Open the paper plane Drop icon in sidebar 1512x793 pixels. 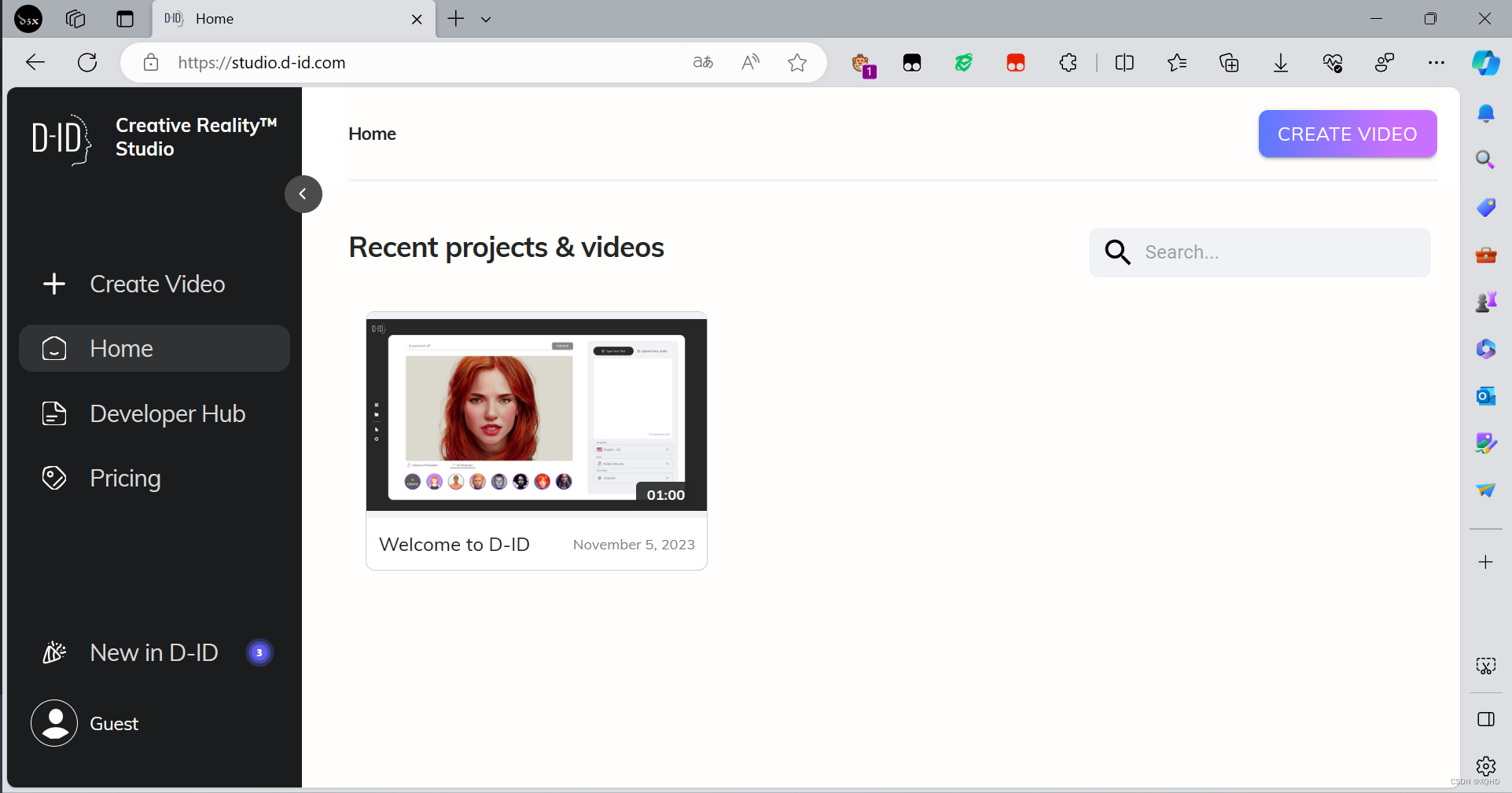click(1485, 490)
